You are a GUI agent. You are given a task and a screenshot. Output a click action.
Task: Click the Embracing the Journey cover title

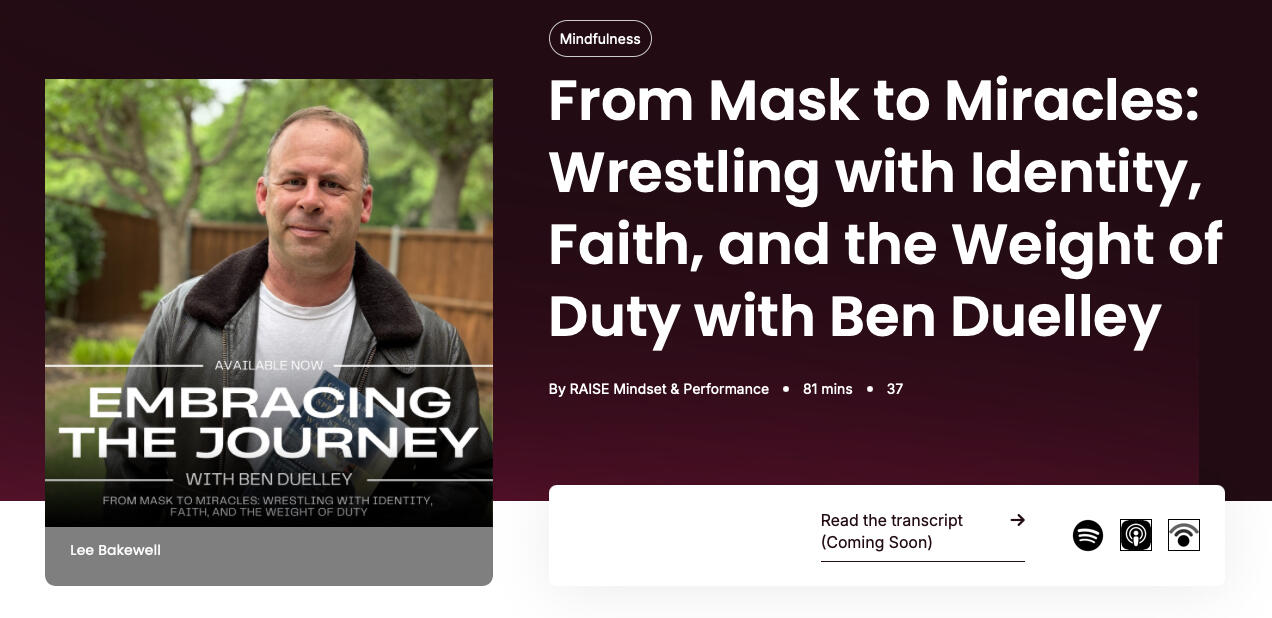click(269, 421)
